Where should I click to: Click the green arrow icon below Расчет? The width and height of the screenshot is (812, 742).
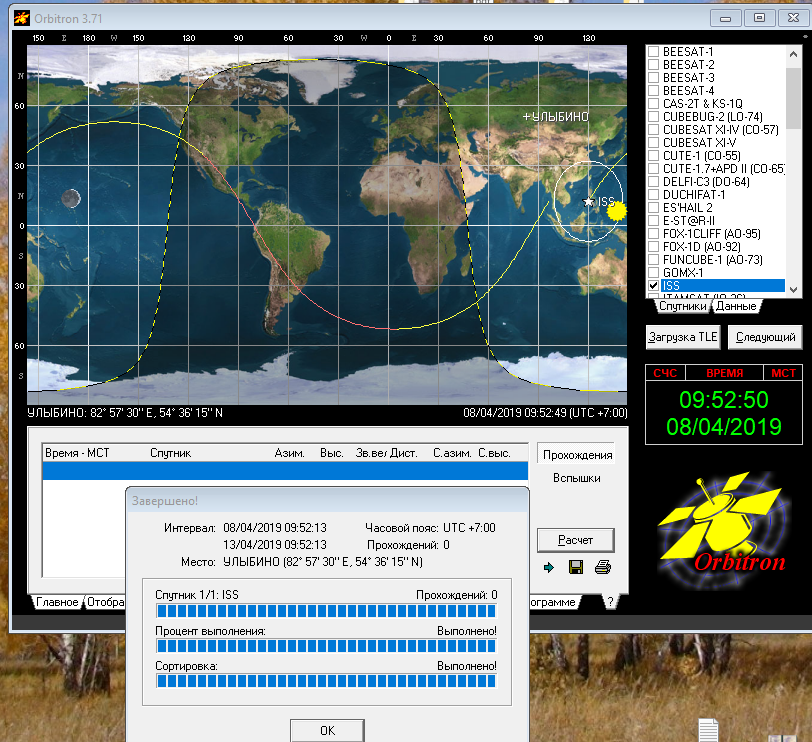(549, 567)
